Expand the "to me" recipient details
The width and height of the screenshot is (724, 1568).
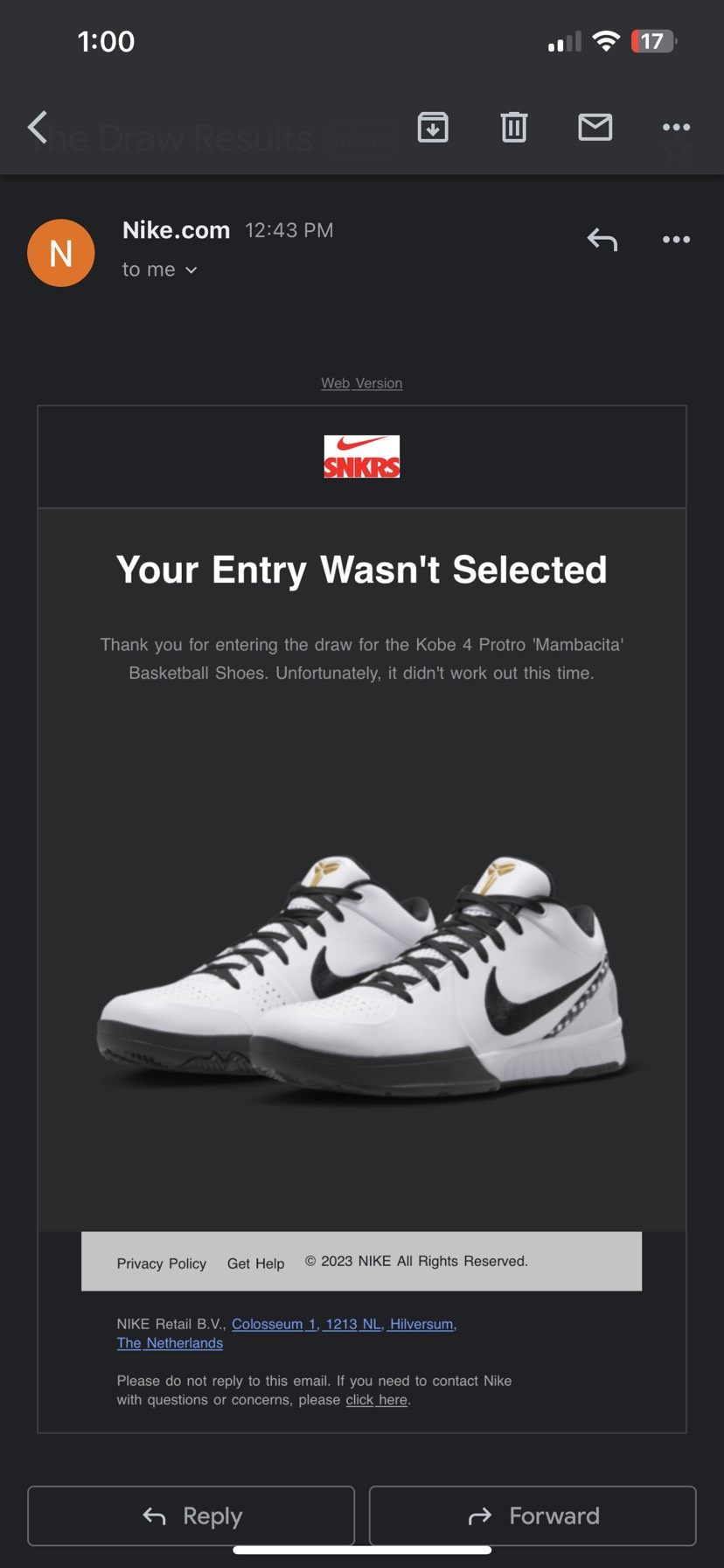pos(159,269)
